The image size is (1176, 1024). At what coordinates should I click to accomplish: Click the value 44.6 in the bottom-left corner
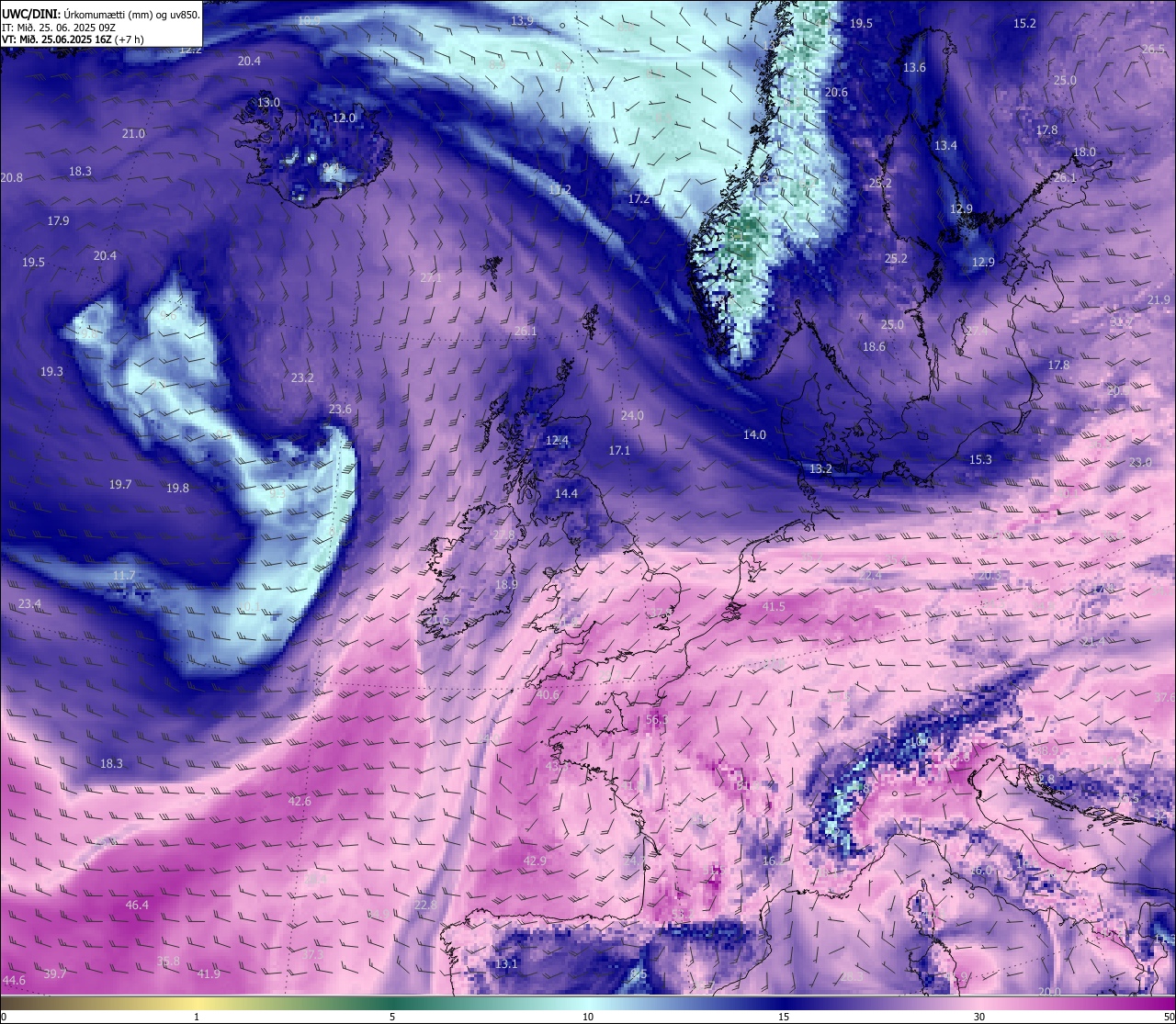click(x=14, y=982)
